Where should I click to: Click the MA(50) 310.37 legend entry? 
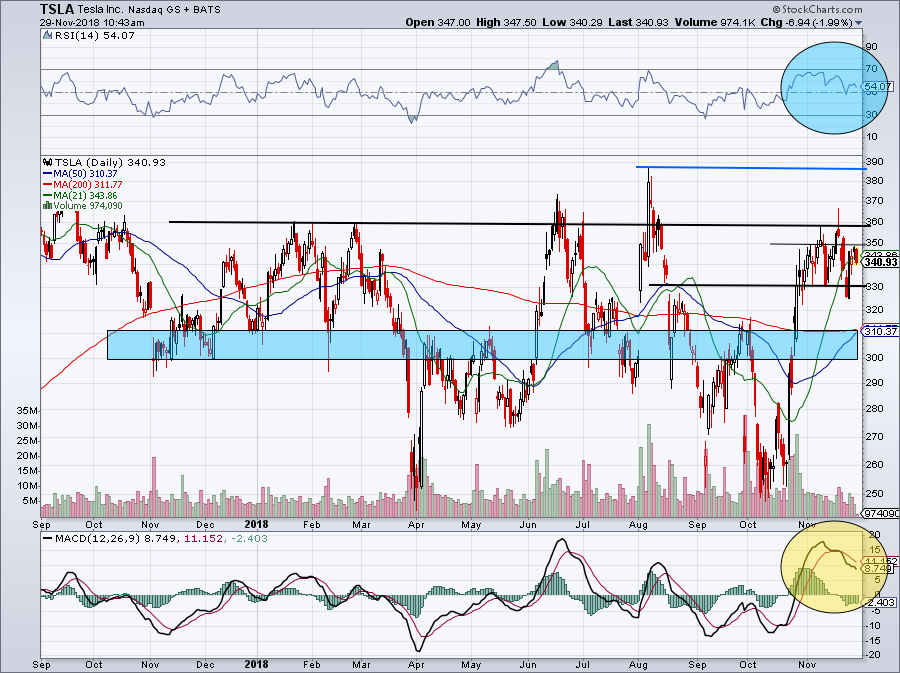tap(86, 174)
